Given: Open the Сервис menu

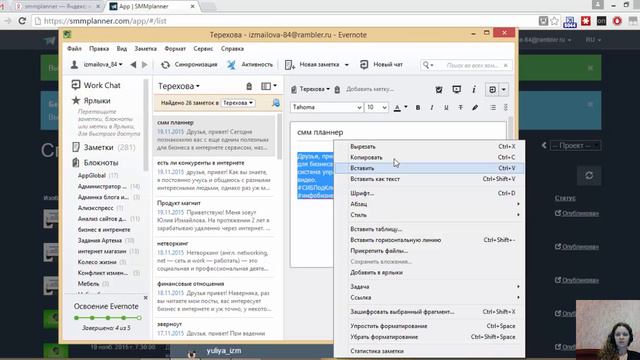Looking at the screenshot, I should tap(203, 49).
